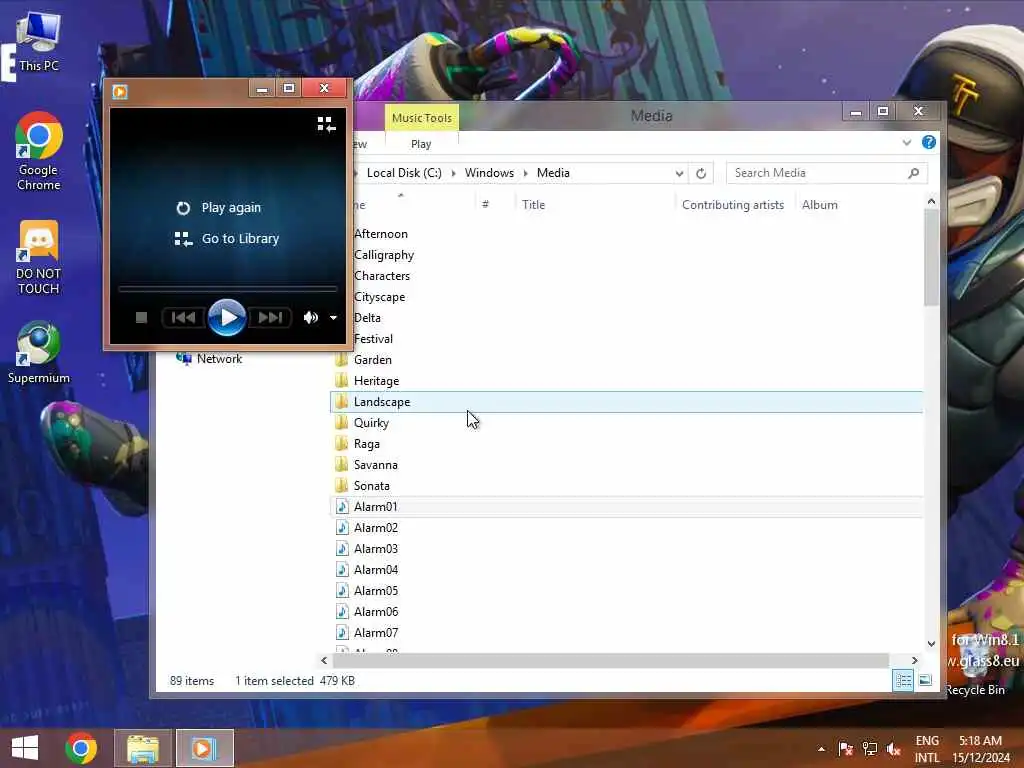
Task: Click Windows in the address path
Action: pos(489,173)
